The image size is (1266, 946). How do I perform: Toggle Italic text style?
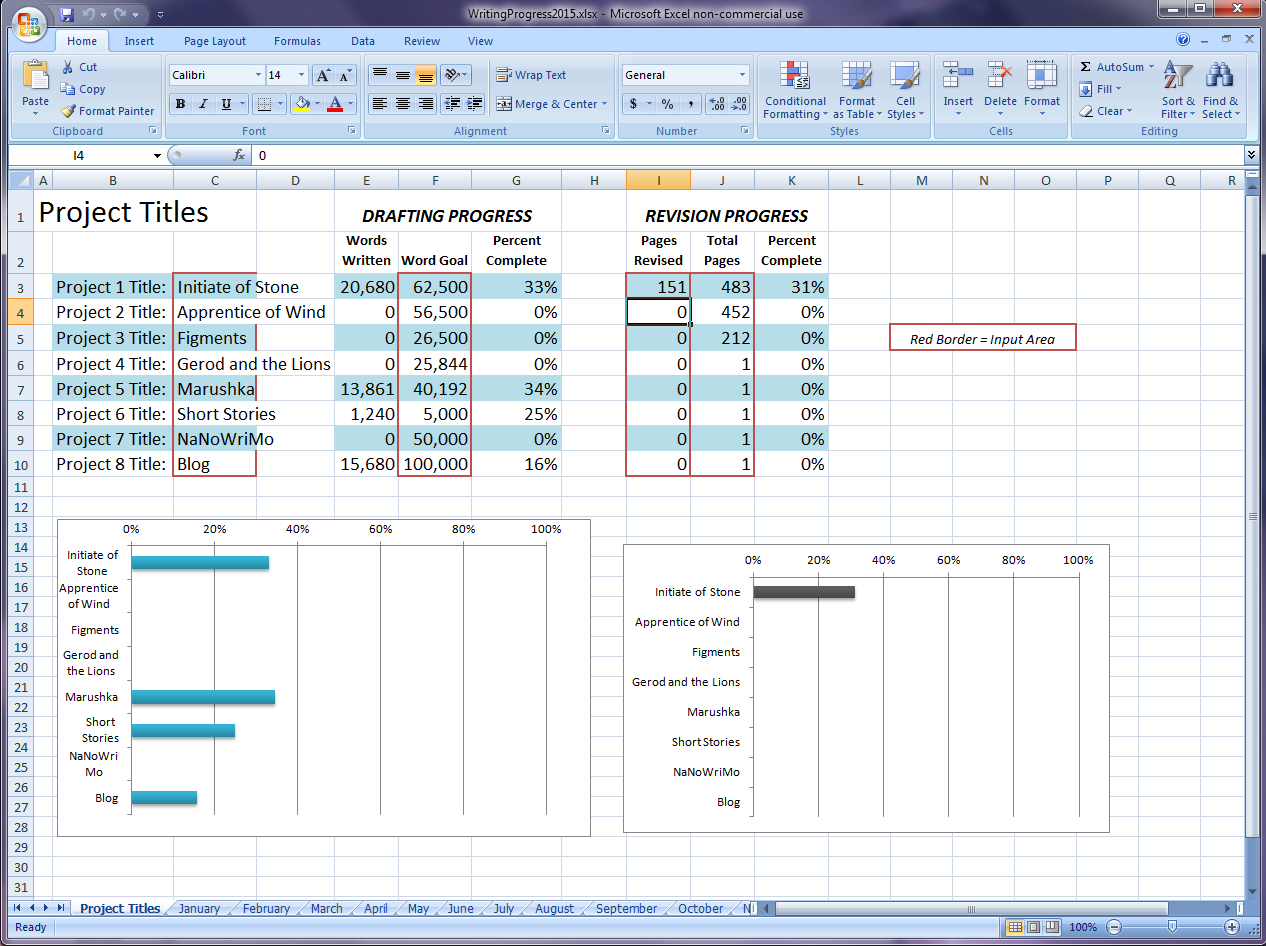pos(203,104)
